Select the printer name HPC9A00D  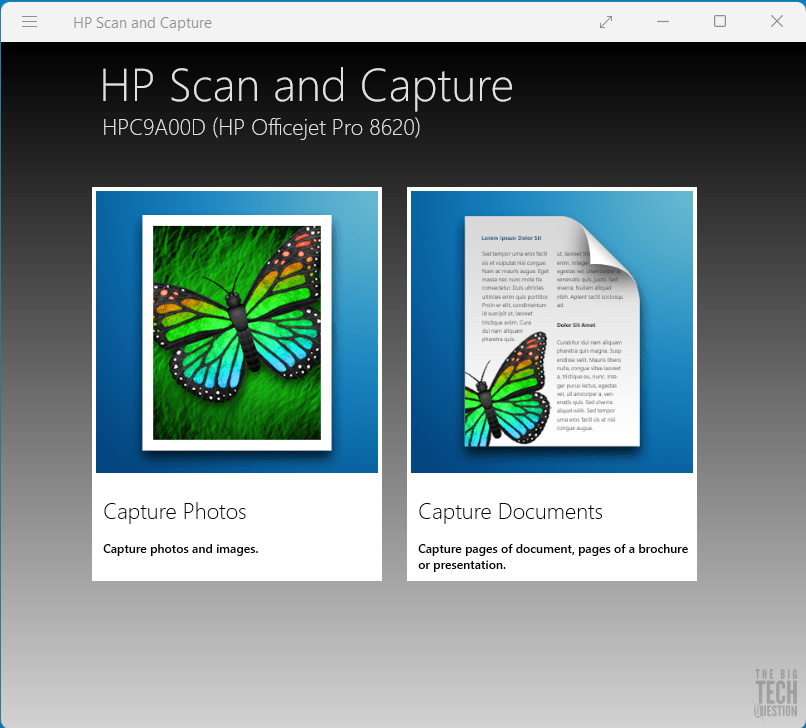coord(143,128)
